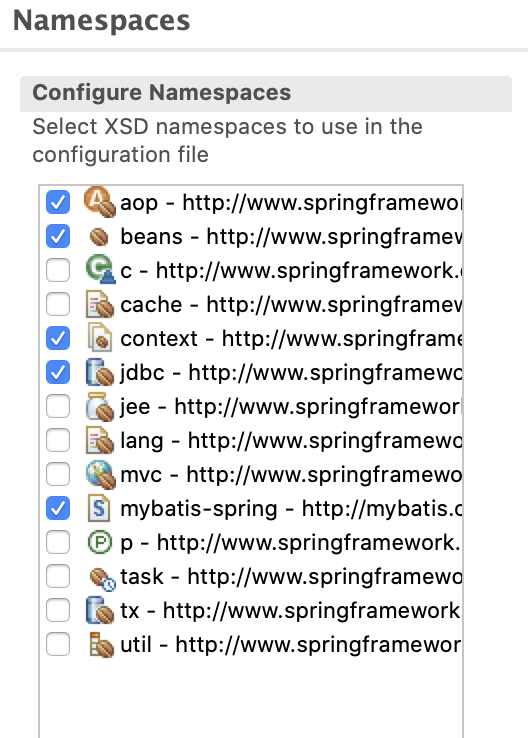The image size is (528, 738).
Task: Select the jee namespace row text
Action: (290, 407)
